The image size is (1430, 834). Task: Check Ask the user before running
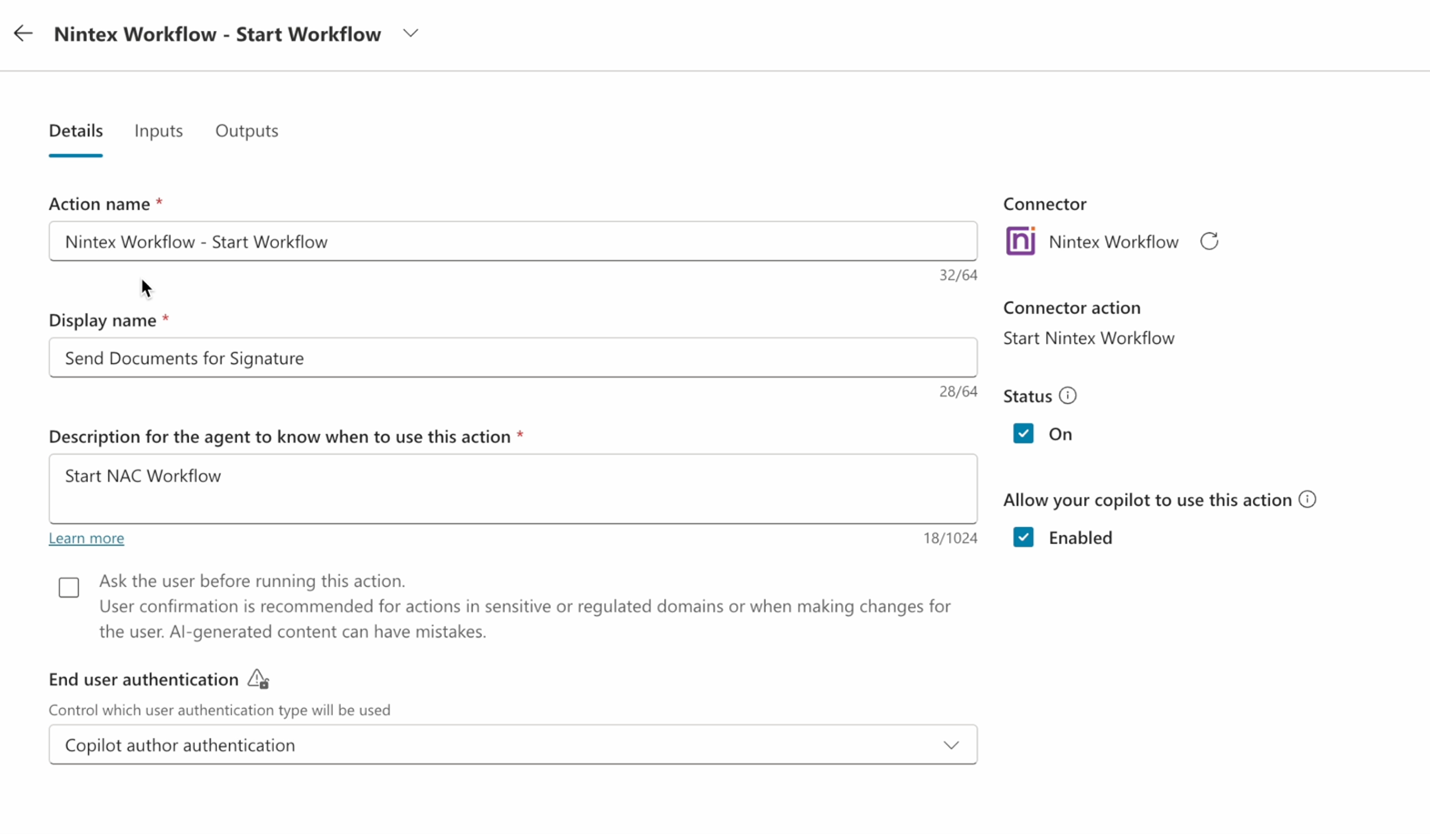[x=69, y=588]
